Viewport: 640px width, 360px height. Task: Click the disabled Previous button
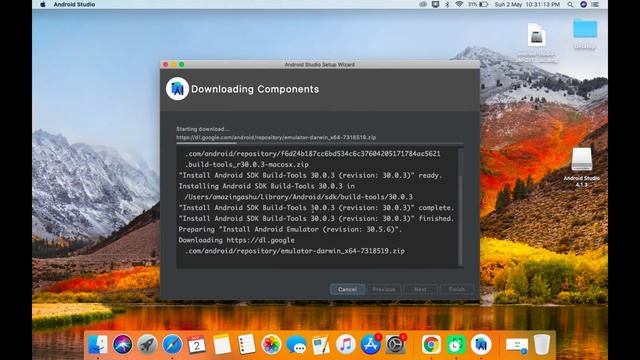point(384,289)
